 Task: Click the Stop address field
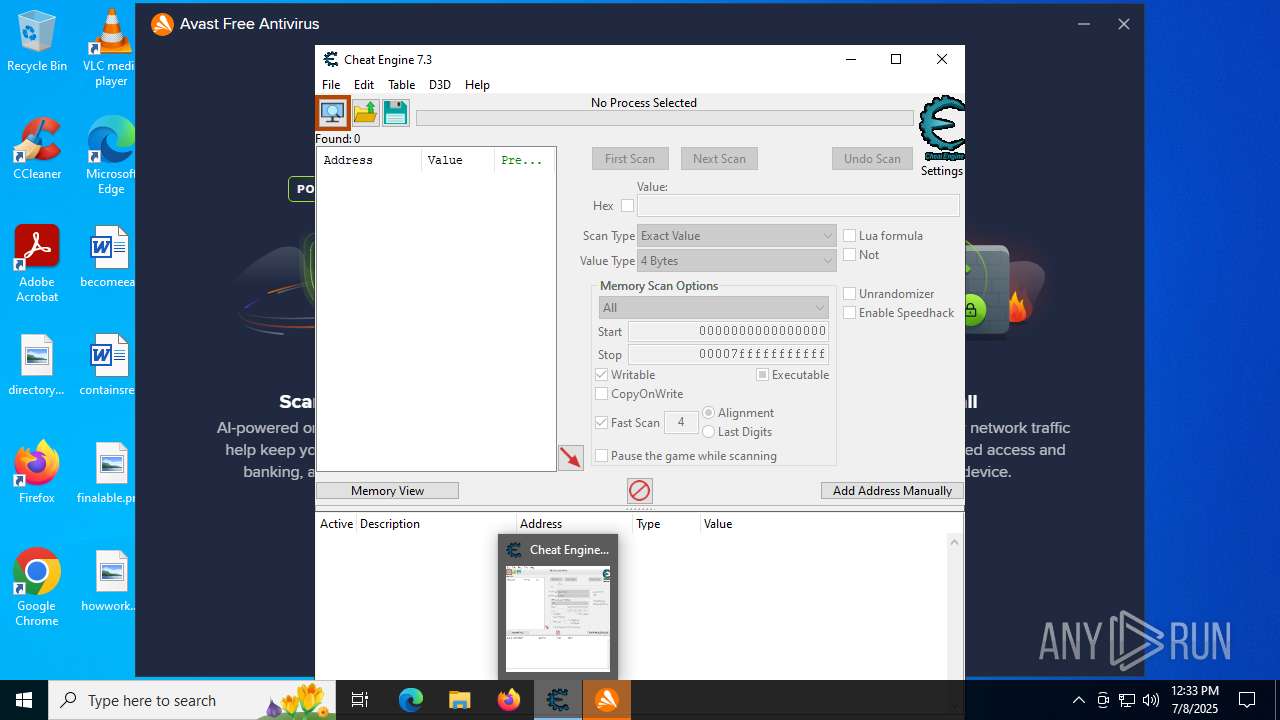(x=728, y=355)
